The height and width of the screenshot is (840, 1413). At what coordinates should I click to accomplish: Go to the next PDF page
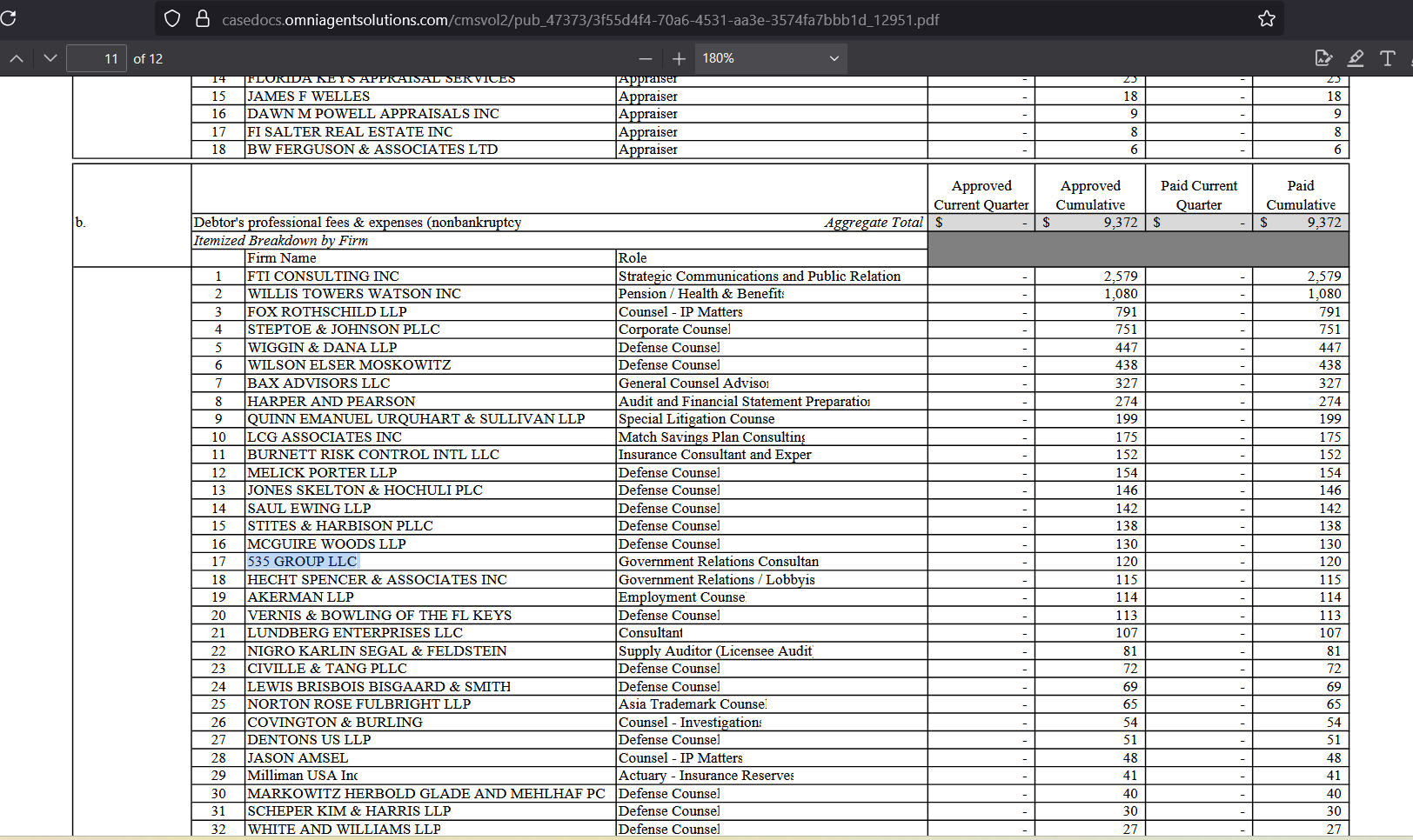click(50, 58)
